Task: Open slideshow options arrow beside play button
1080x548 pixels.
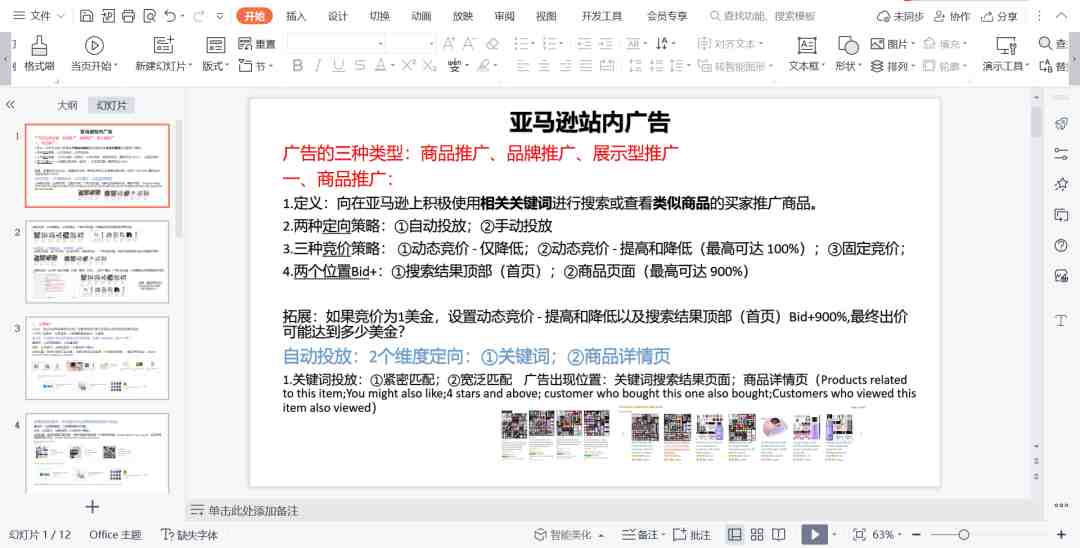Action: click(x=834, y=534)
